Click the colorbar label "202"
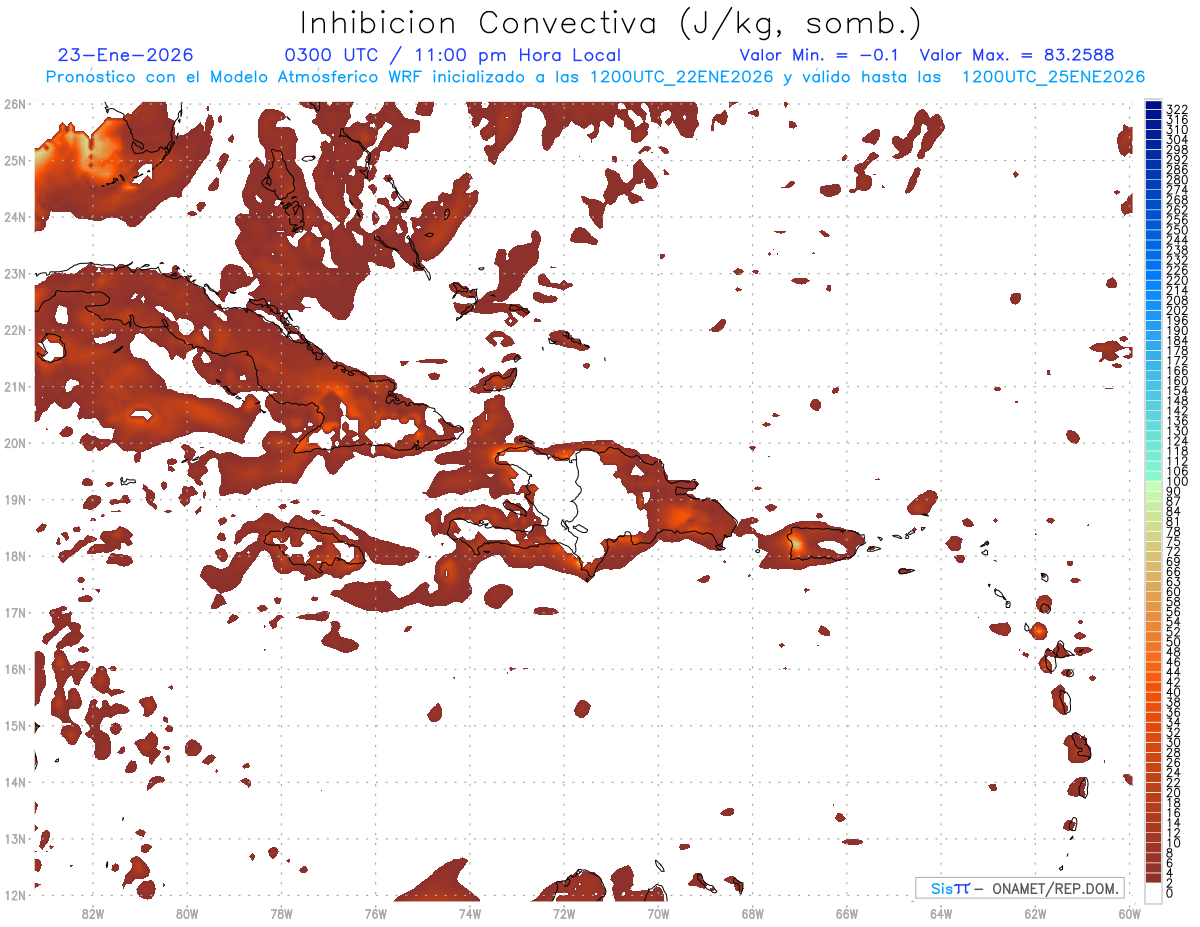 [x=1177, y=310]
